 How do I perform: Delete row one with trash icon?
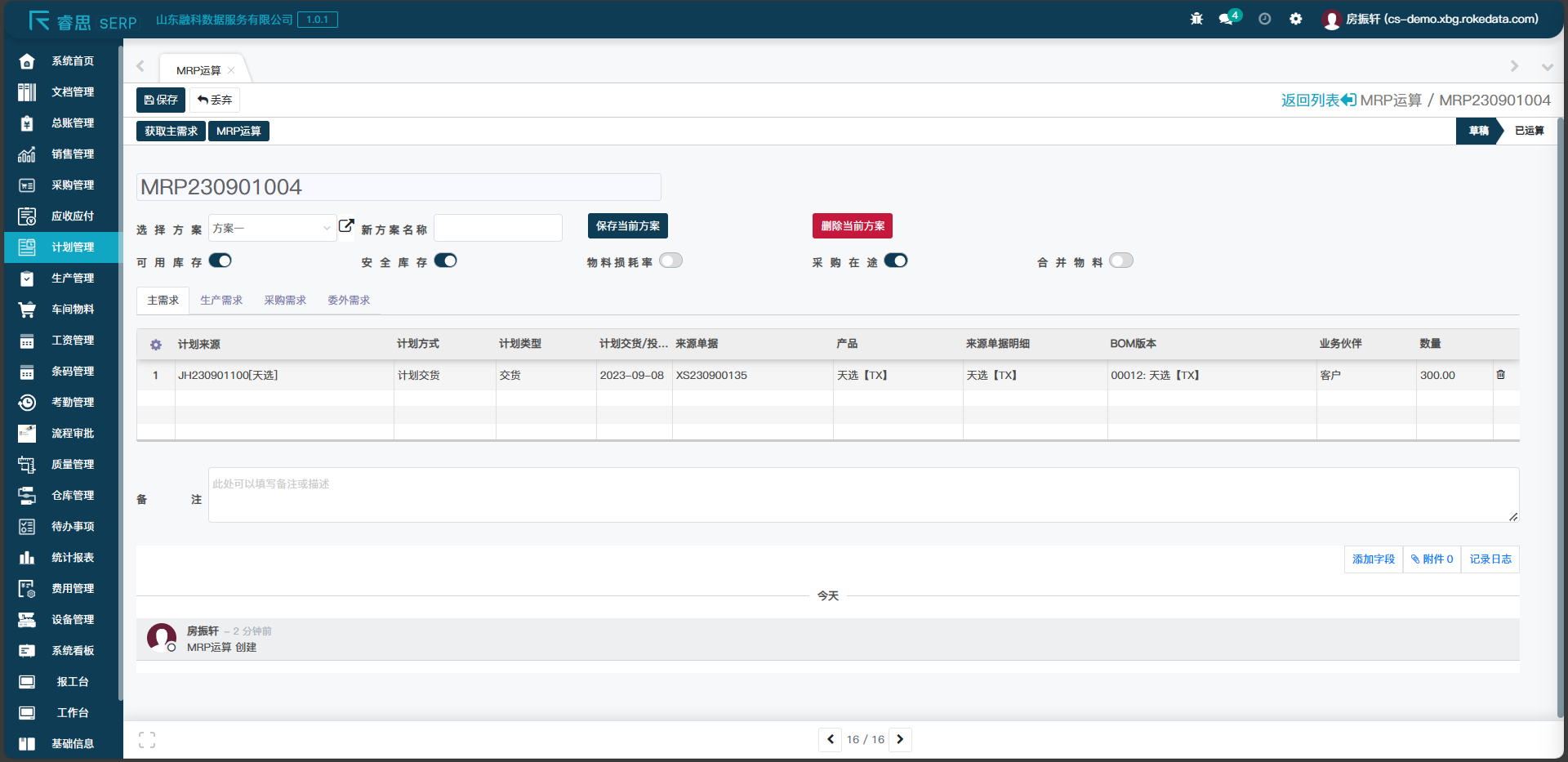pos(1500,375)
